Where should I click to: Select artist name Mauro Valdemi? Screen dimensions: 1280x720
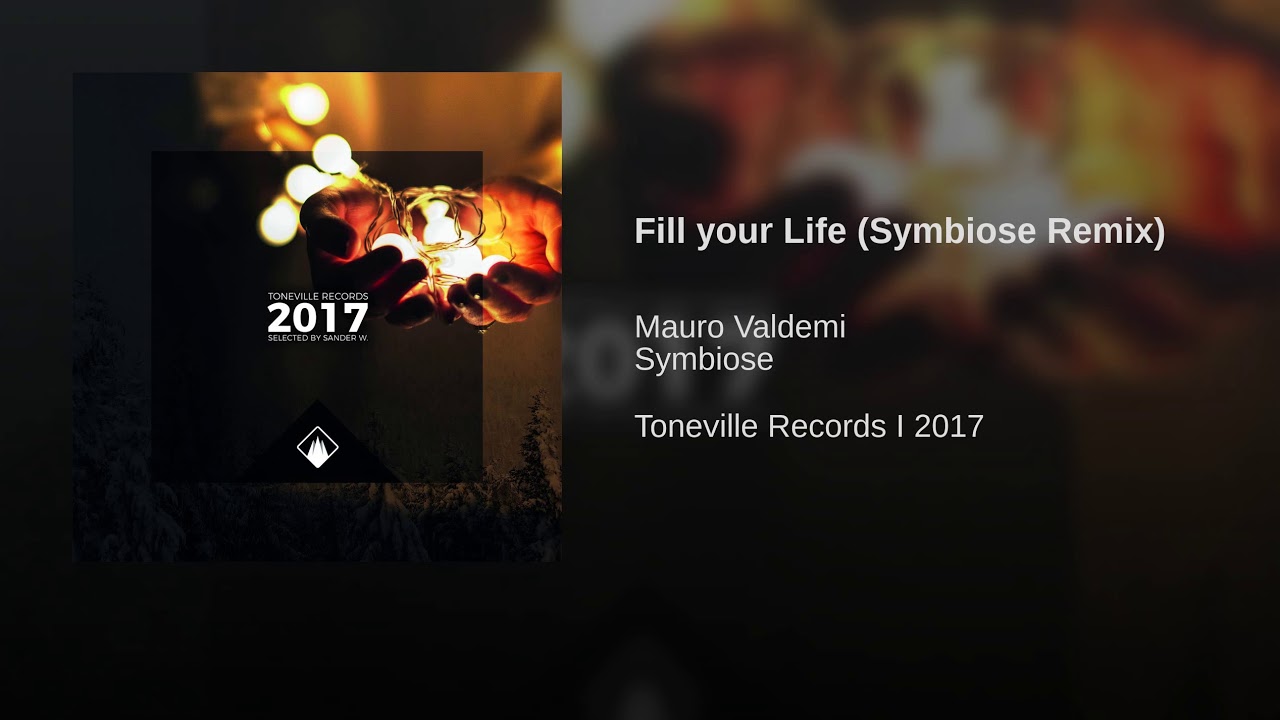[740, 326]
